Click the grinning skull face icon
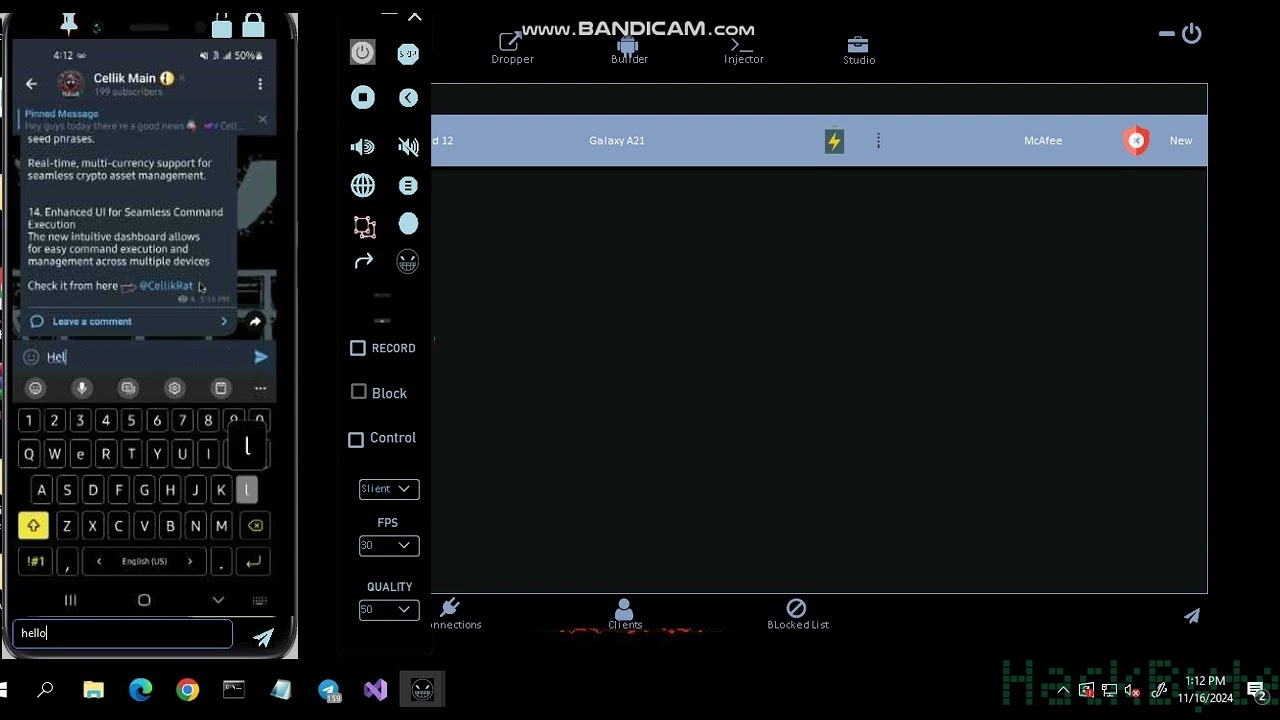This screenshot has height=720, width=1280. [407, 262]
